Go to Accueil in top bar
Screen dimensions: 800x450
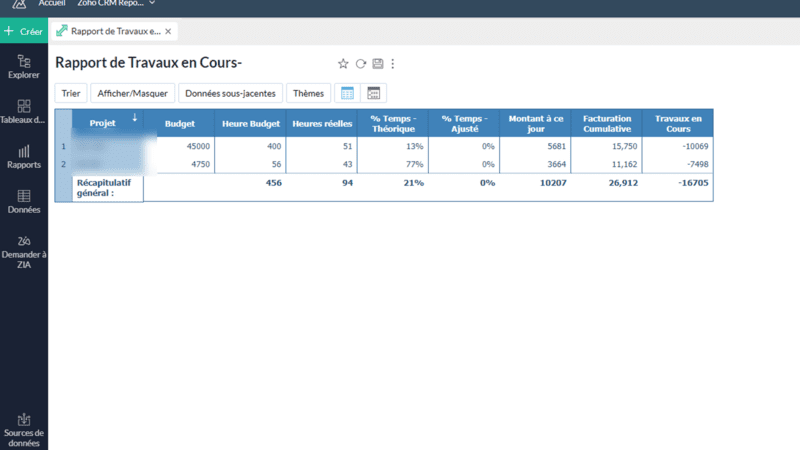pos(52,4)
